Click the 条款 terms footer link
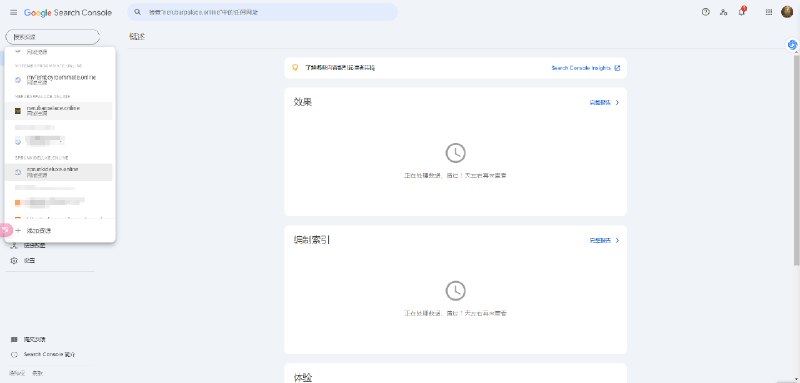Screen dimensions: 800x383 [x=37, y=373]
